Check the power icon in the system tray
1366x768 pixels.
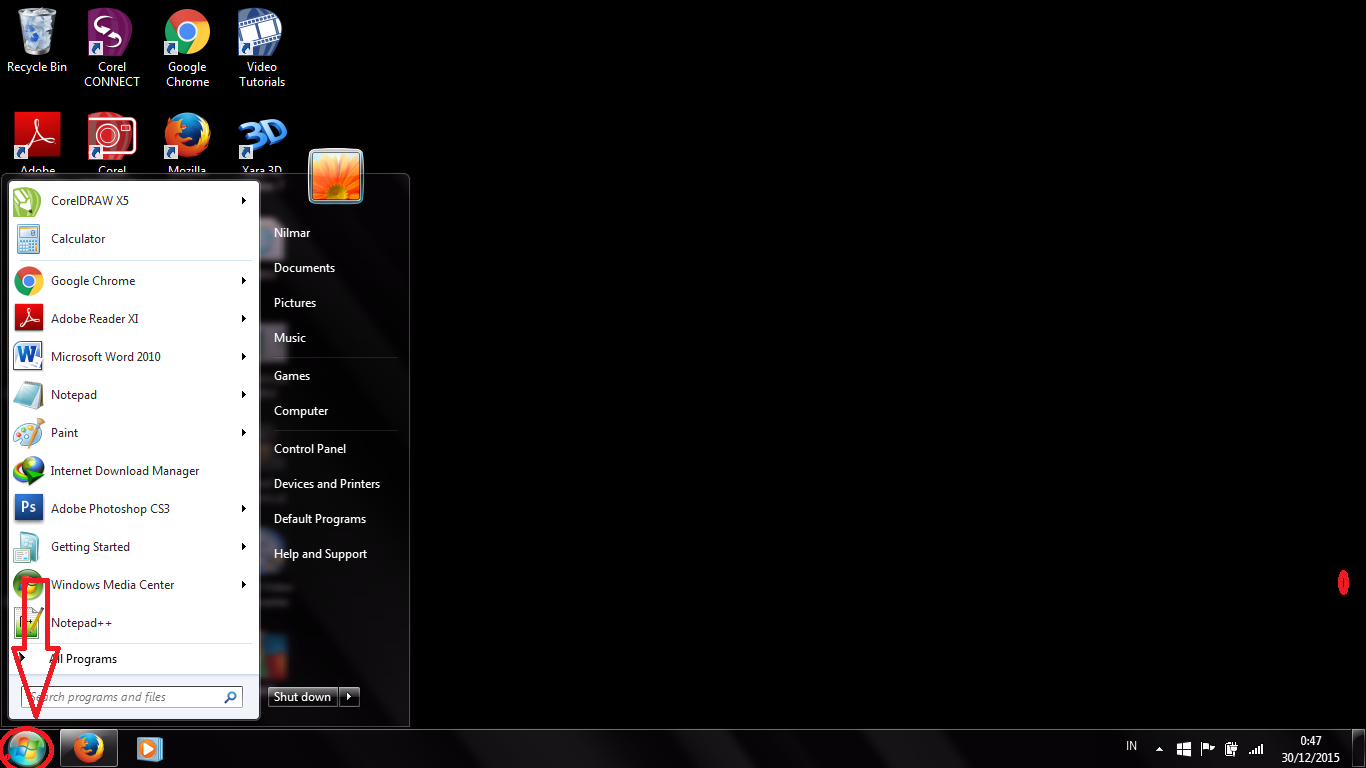coord(1232,748)
